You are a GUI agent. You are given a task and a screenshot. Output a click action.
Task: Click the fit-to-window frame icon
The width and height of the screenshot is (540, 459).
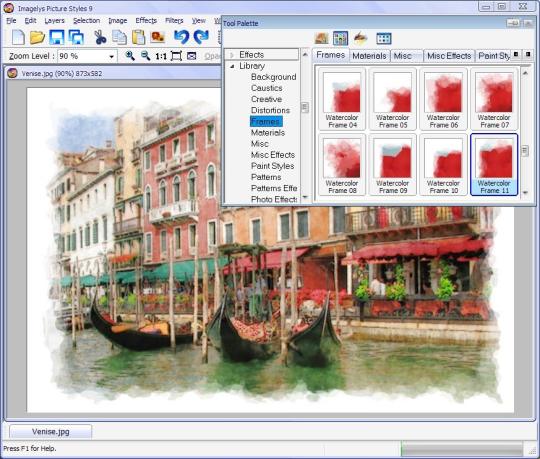click(176, 56)
